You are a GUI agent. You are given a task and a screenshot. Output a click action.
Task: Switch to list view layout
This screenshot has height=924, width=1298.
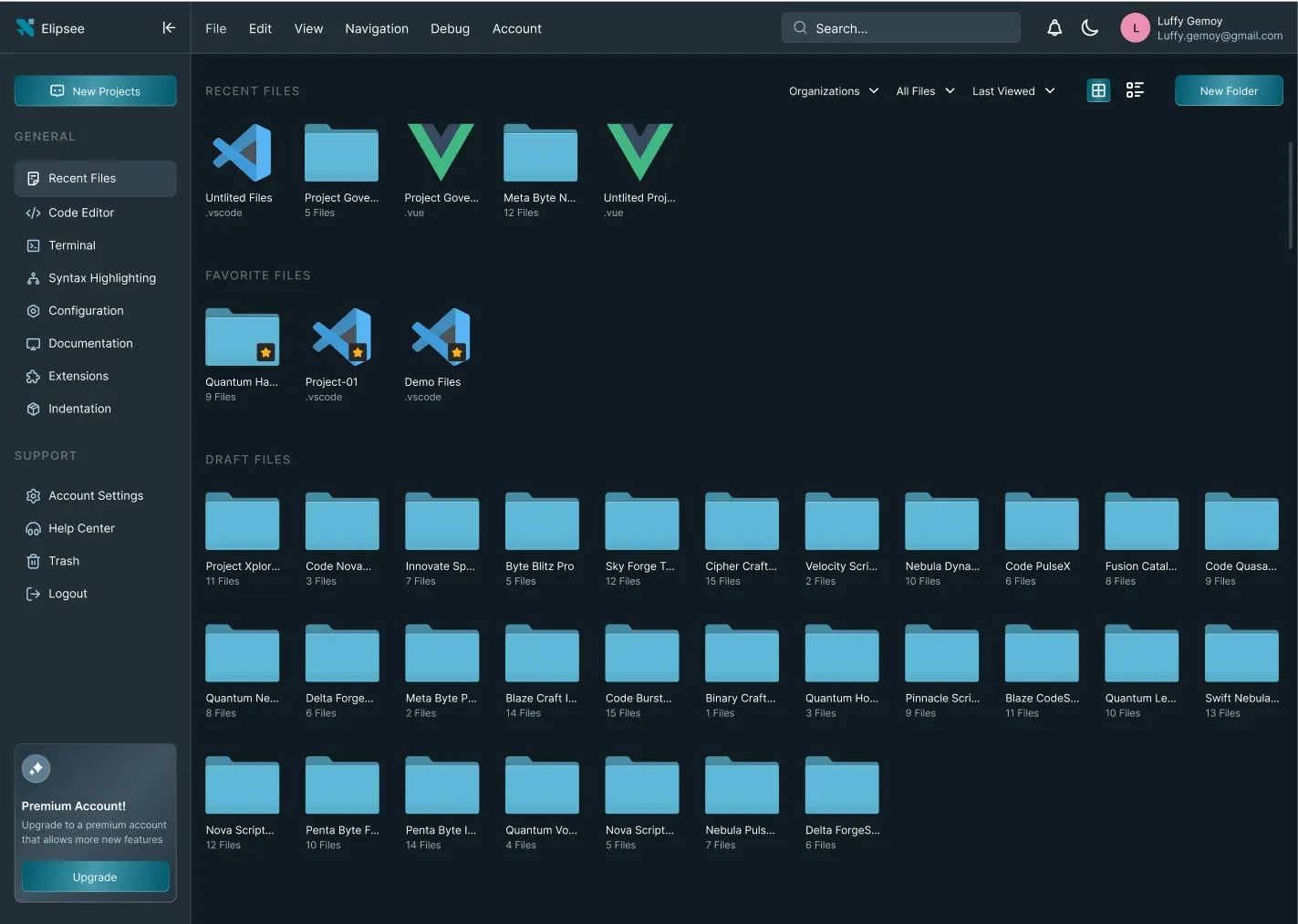point(1135,90)
